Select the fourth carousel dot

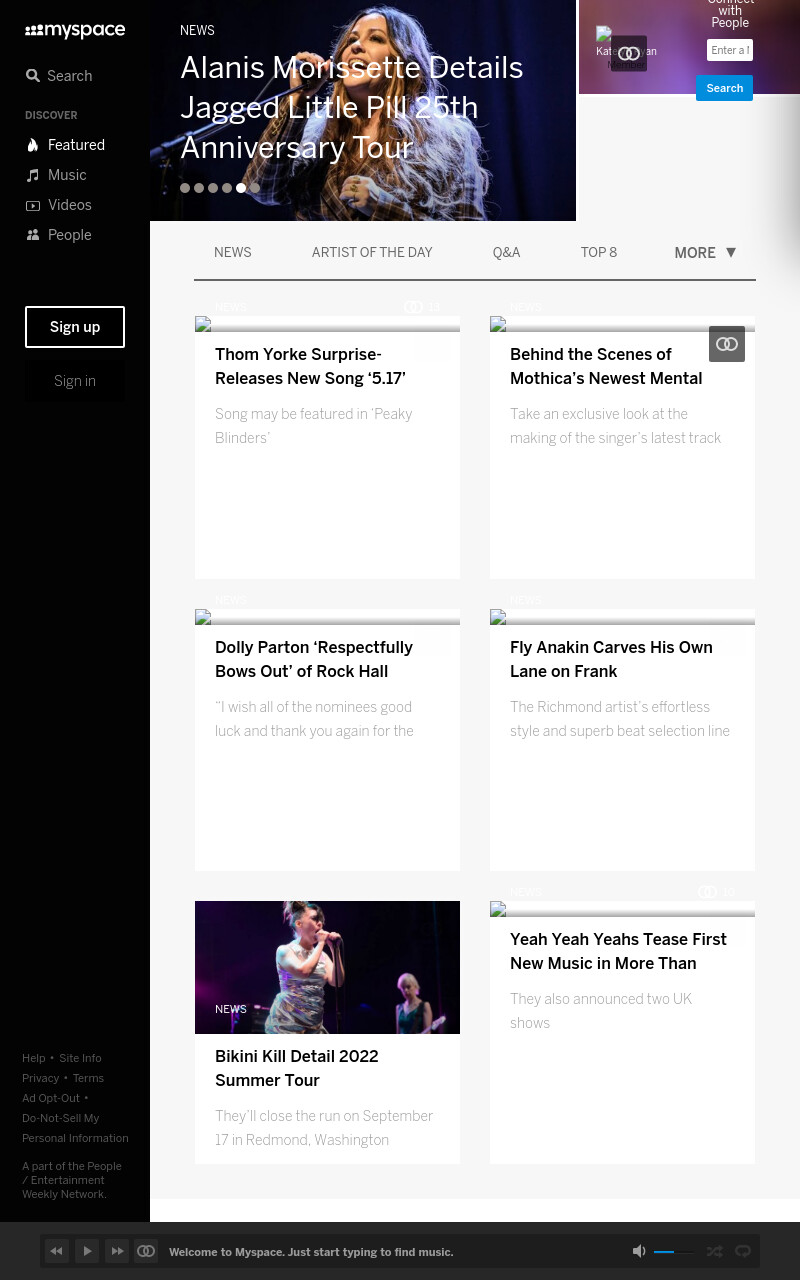tap(227, 188)
